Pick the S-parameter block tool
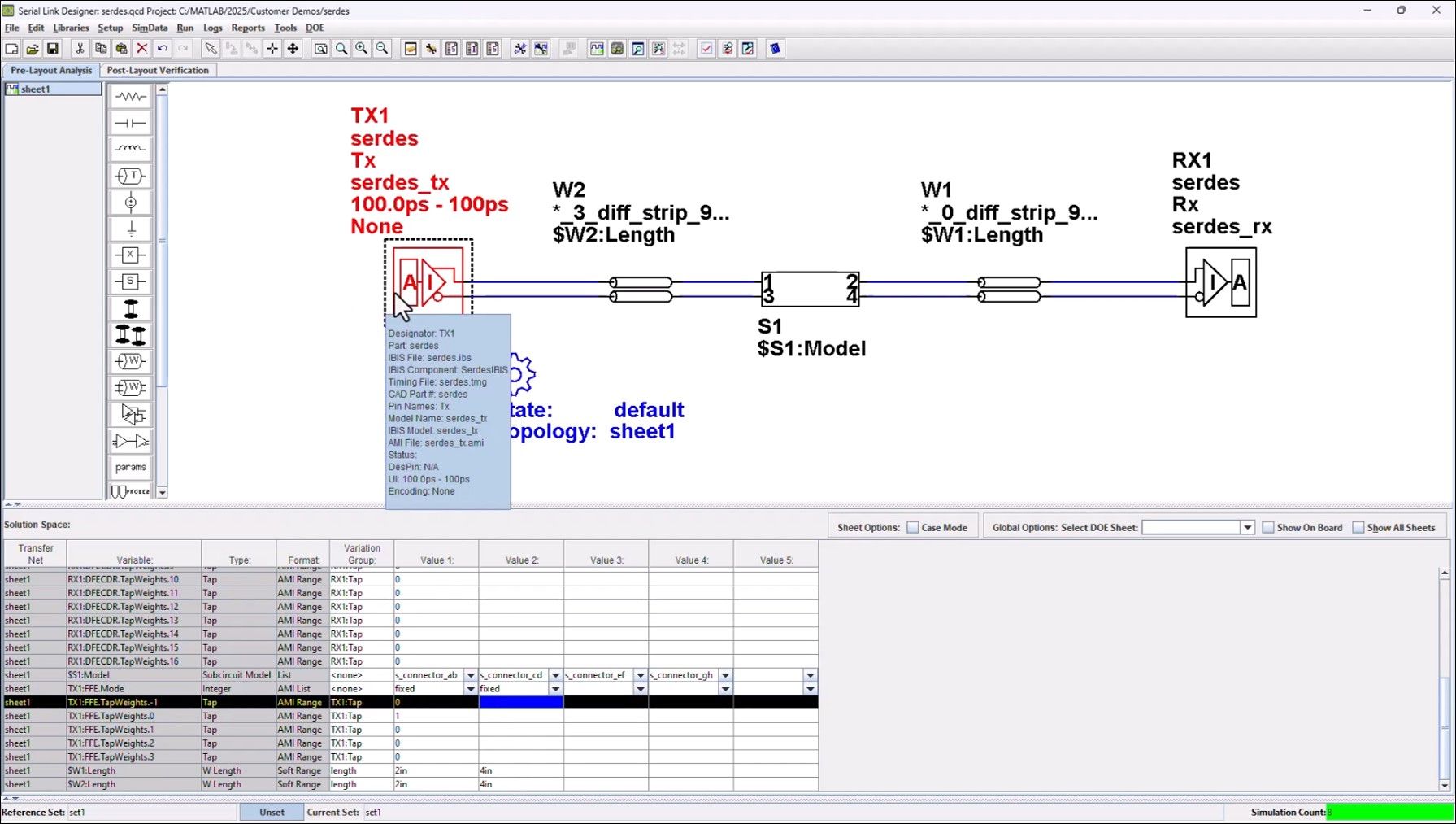This screenshot has width=1456, height=824. 130,281
